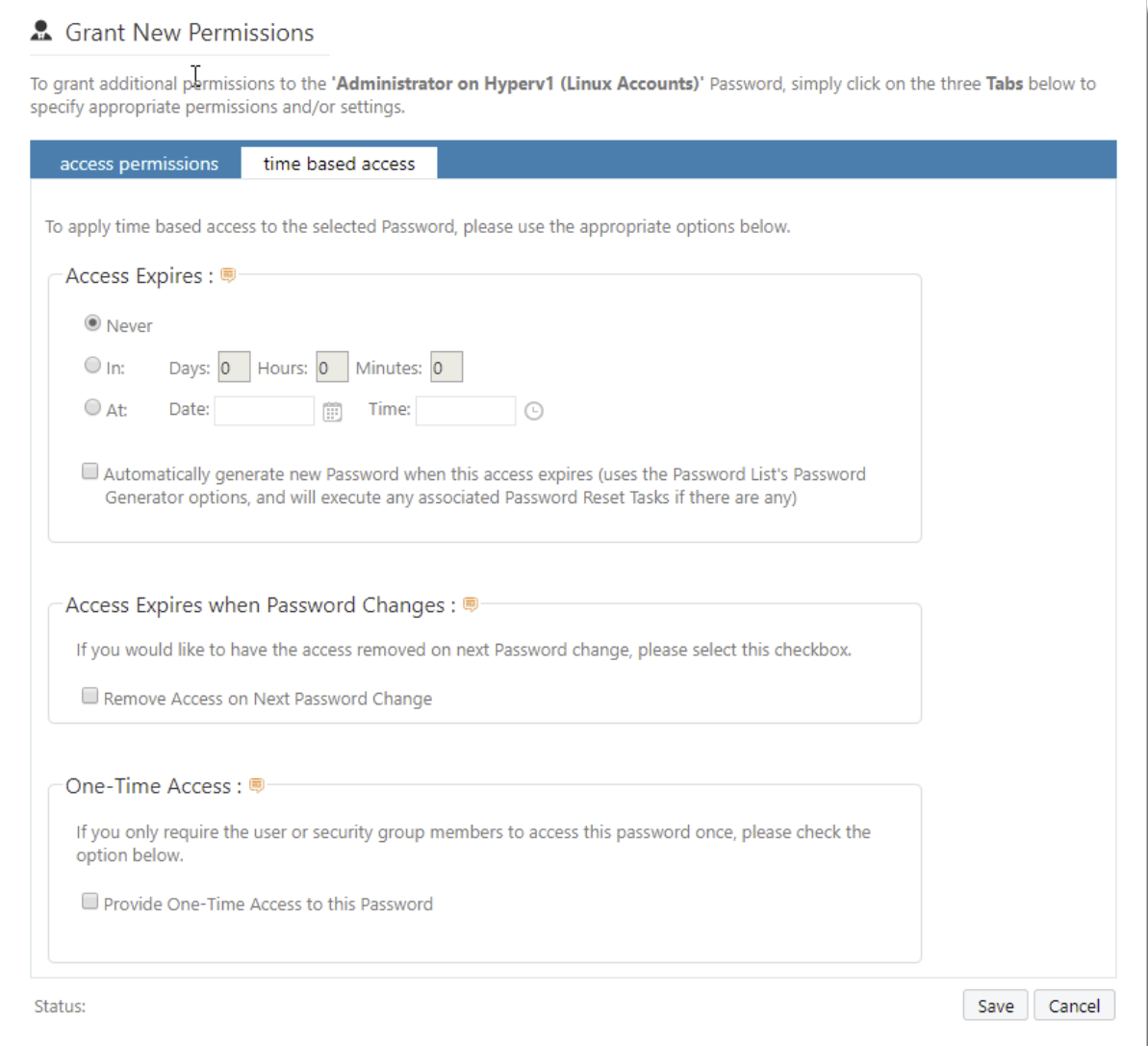Click the help icon next to Access Expires when Password Changes

pos(471,603)
